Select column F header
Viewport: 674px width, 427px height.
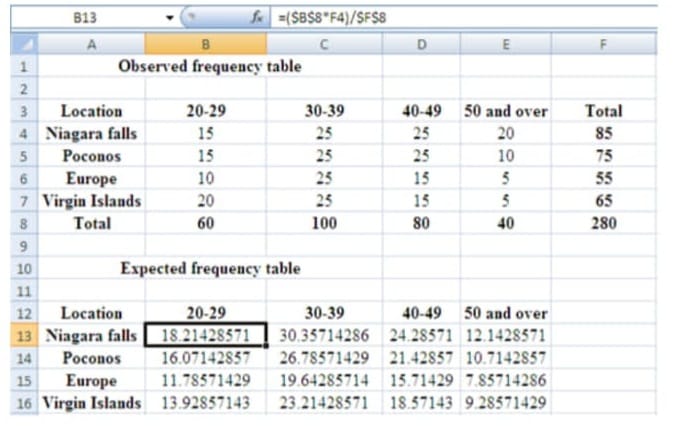(x=603, y=43)
